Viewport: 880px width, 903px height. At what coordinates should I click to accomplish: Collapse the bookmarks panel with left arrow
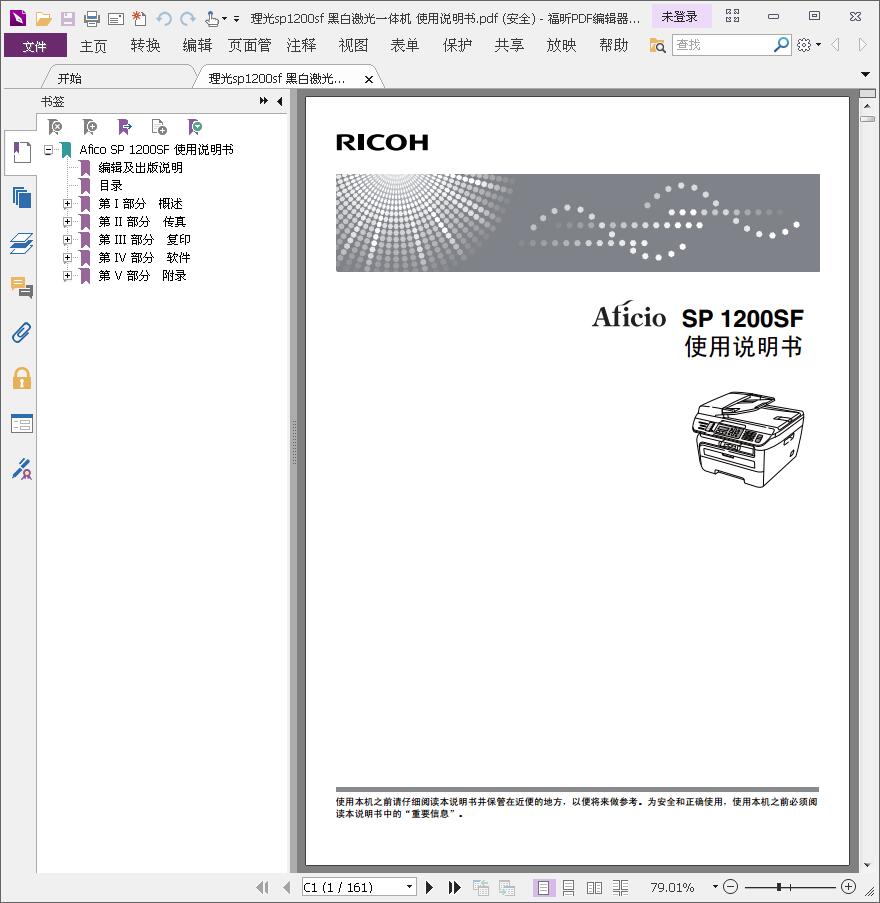tap(280, 101)
